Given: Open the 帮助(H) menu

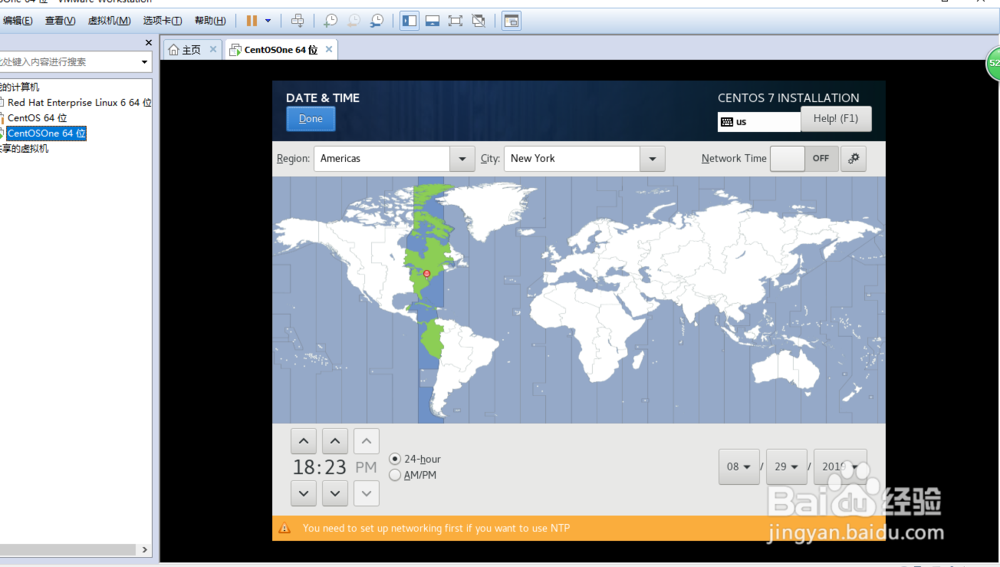Looking at the screenshot, I should (210, 21).
